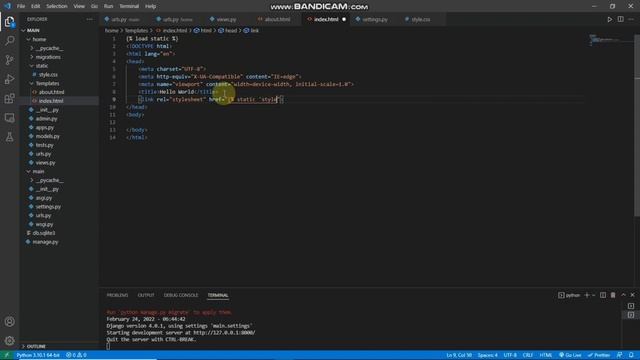Show errors and warnings count in status bar
The image size is (640, 360).
tap(76, 355)
